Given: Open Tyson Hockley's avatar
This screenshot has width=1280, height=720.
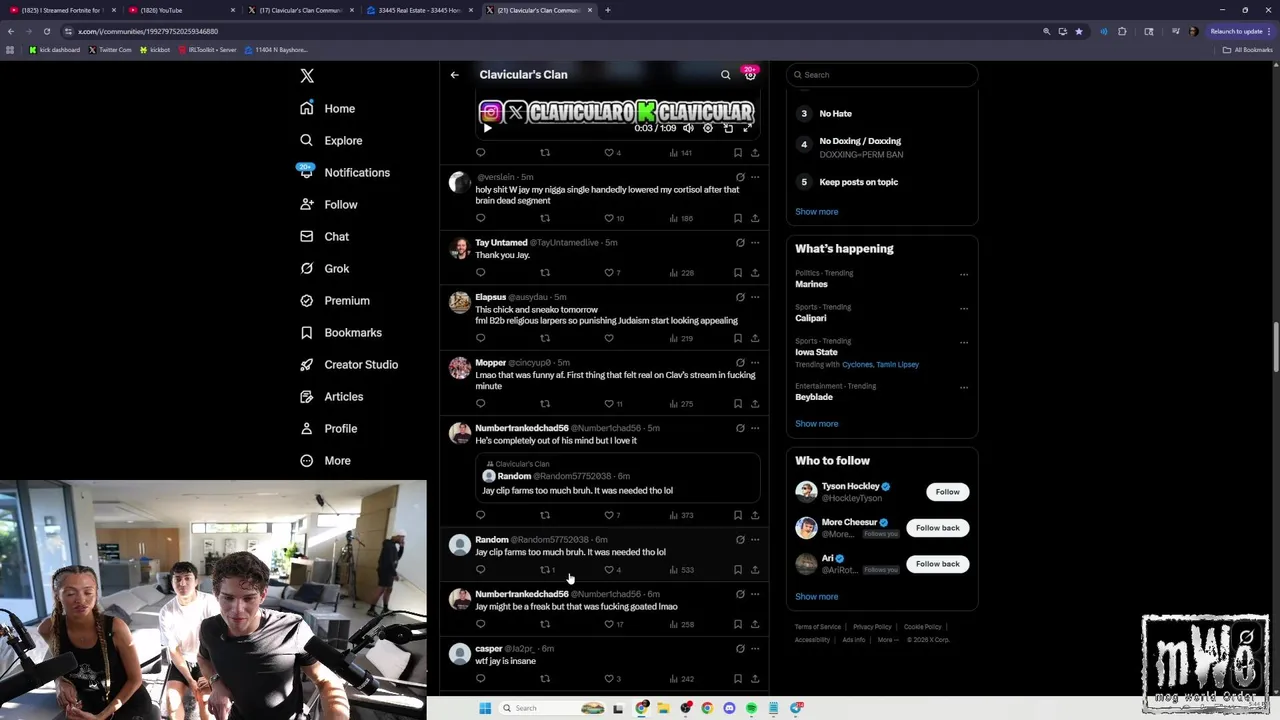Looking at the screenshot, I should point(806,491).
